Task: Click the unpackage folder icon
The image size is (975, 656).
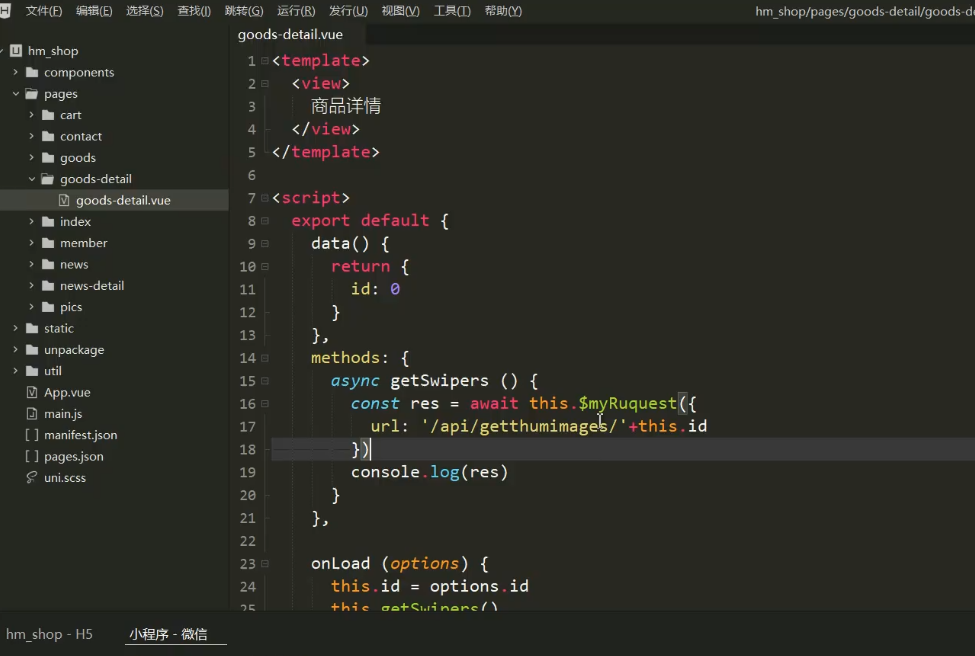Action: click(32, 349)
